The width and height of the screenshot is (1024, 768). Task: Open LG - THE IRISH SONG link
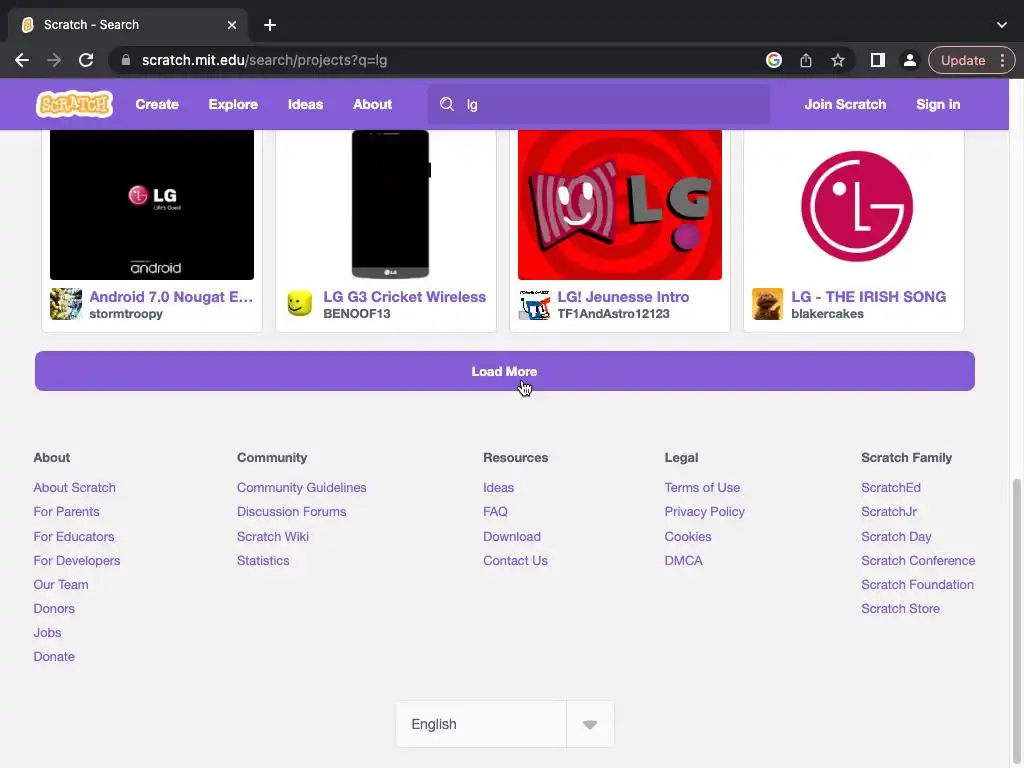coord(869,296)
